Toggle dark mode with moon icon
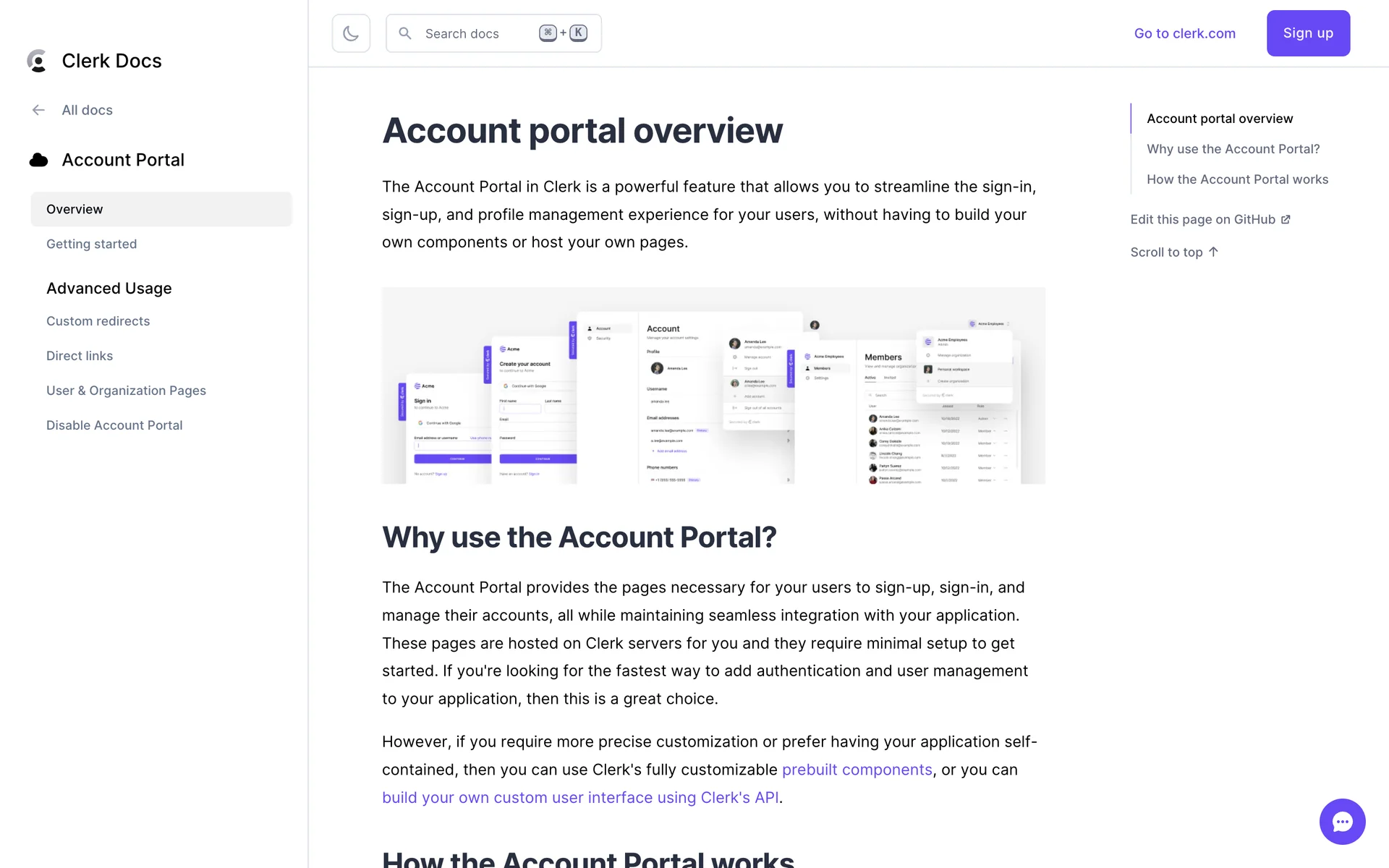This screenshot has width=1389, height=868. coord(351,33)
